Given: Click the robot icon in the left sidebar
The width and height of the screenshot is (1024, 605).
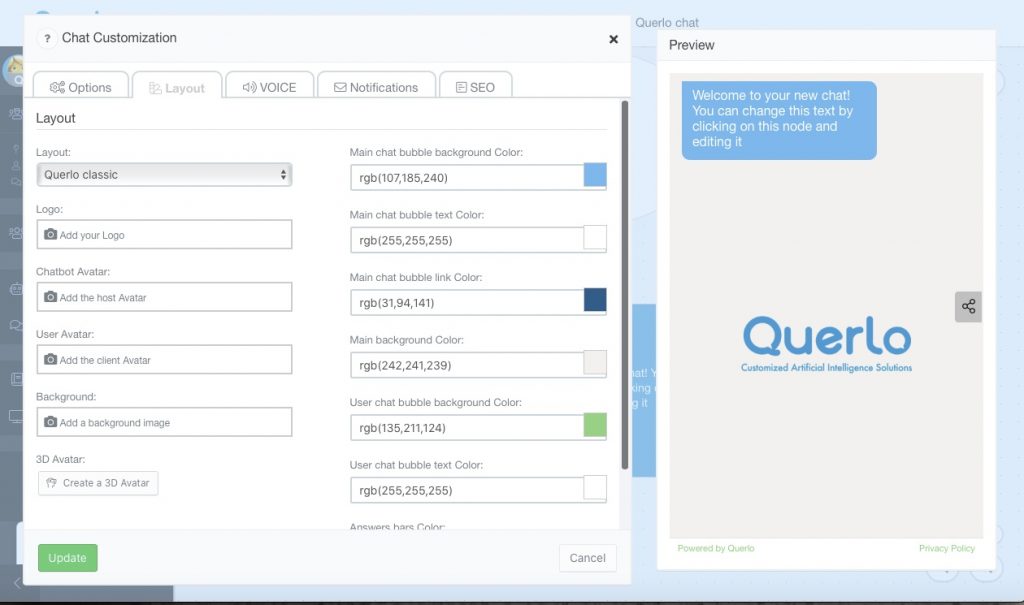Looking at the screenshot, I should tap(16, 288).
